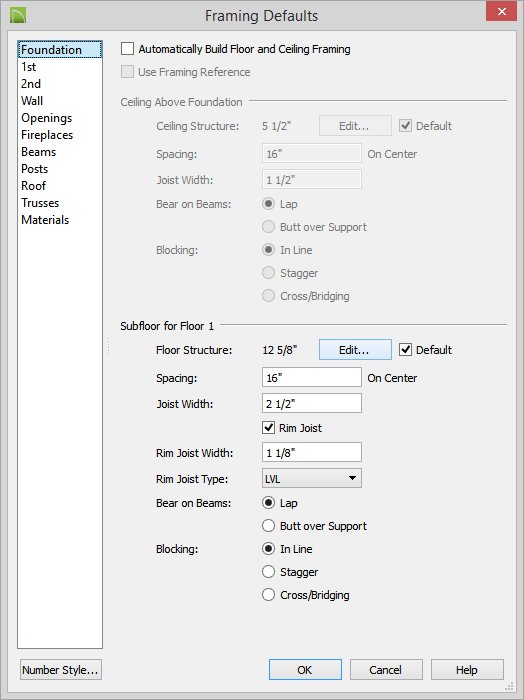Toggle Default checkbox for Floor Structure
Image resolution: width=524 pixels, height=700 pixels.
(x=405, y=350)
